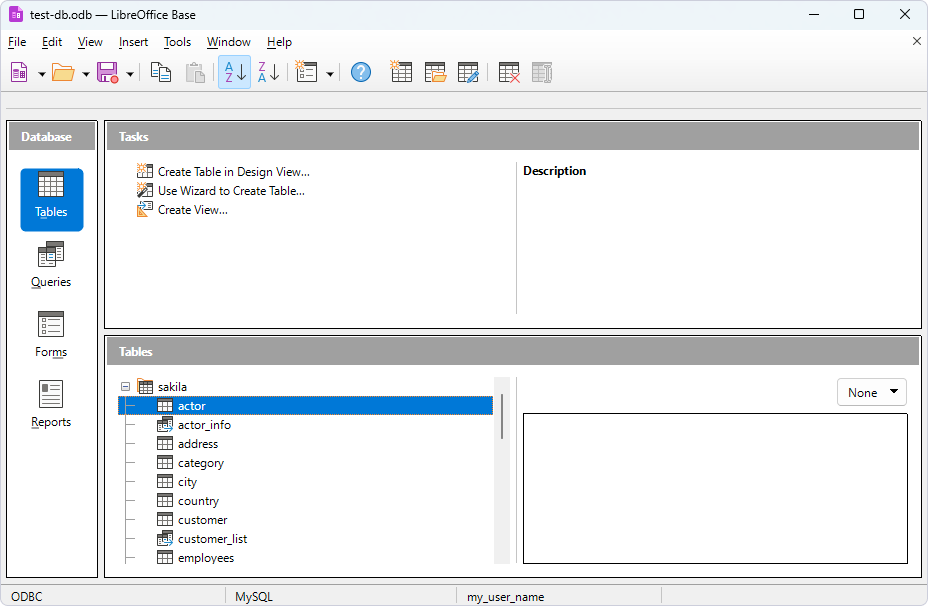Toggle the Sort Ascending A-Z button
Image resolution: width=928 pixels, height=606 pixels.
pos(234,72)
